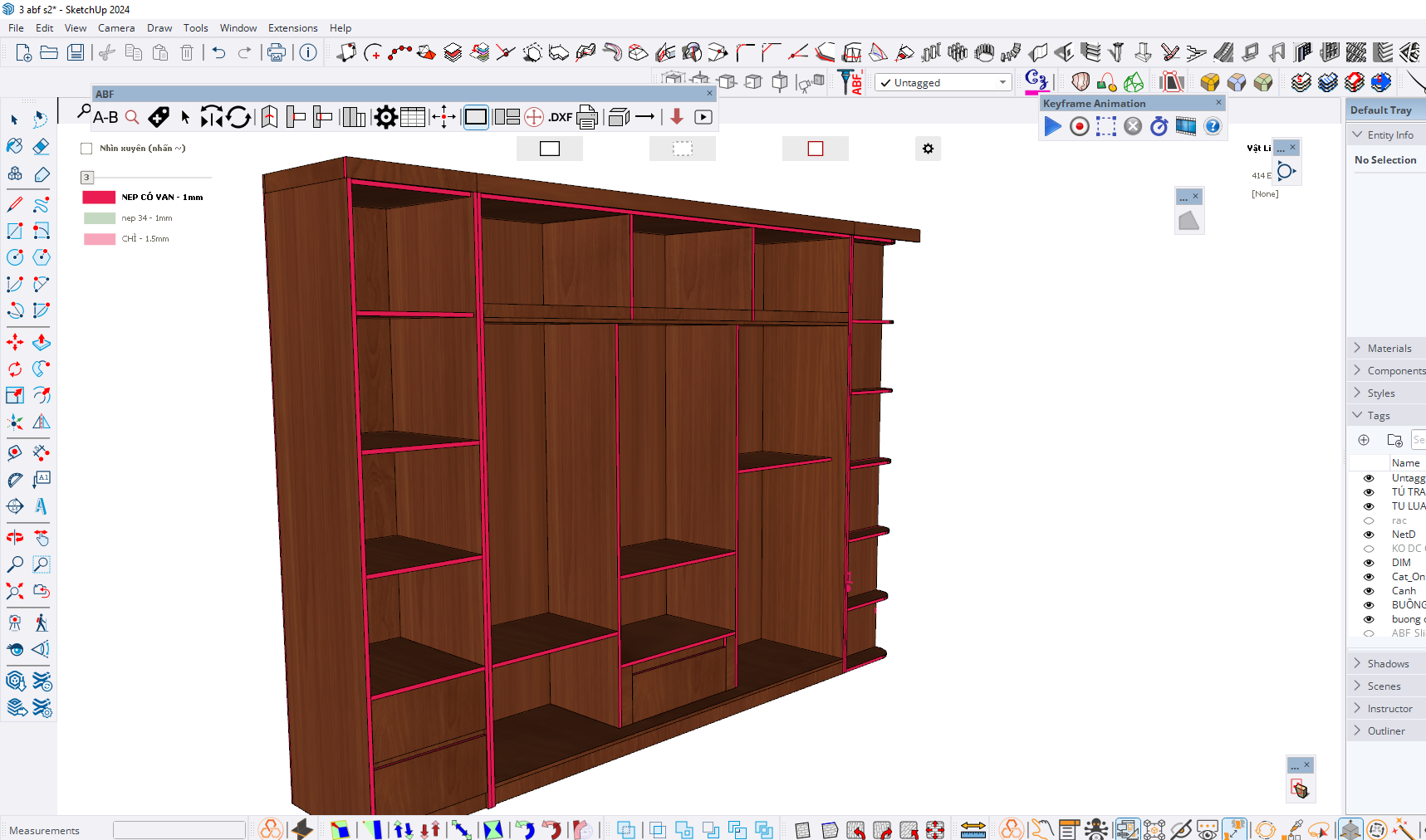Select the Eraser tool
The width and height of the screenshot is (1426, 840).
pos(41,147)
